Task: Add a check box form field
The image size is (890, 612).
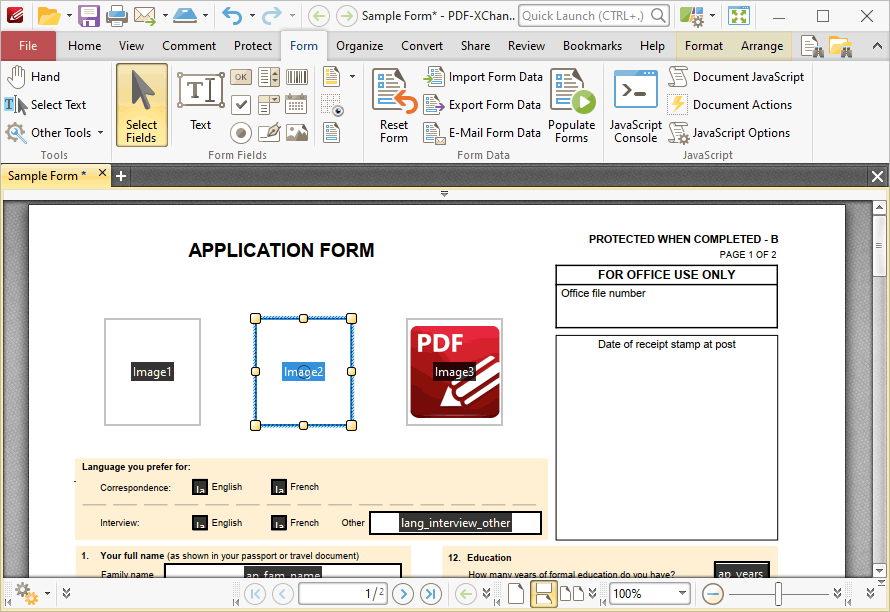Action: point(241,104)
